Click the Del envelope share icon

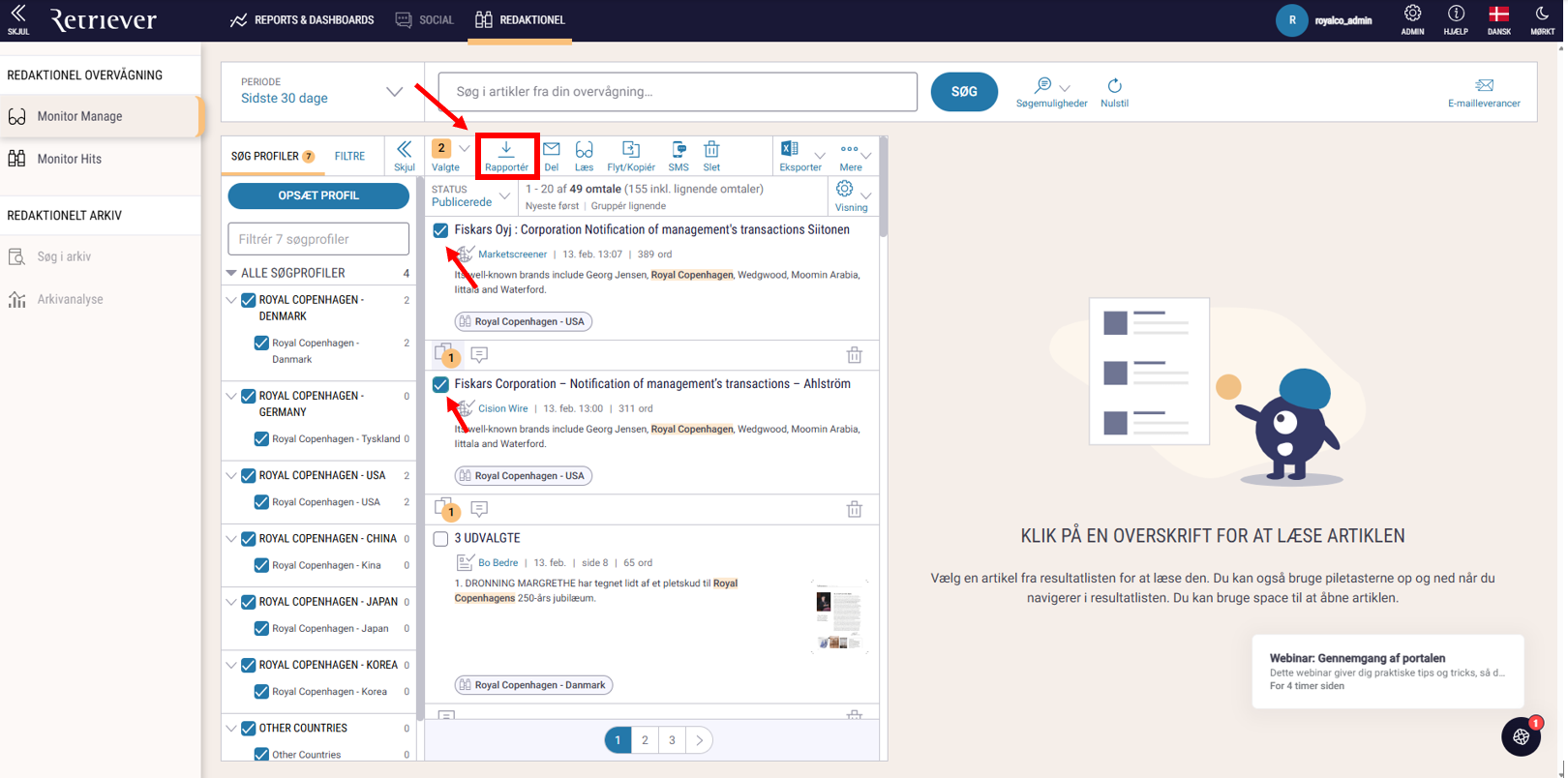tap(552, 148)
